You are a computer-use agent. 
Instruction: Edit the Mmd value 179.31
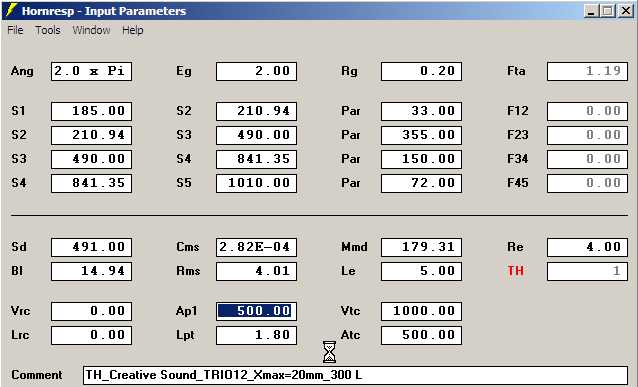coord(421,247)
